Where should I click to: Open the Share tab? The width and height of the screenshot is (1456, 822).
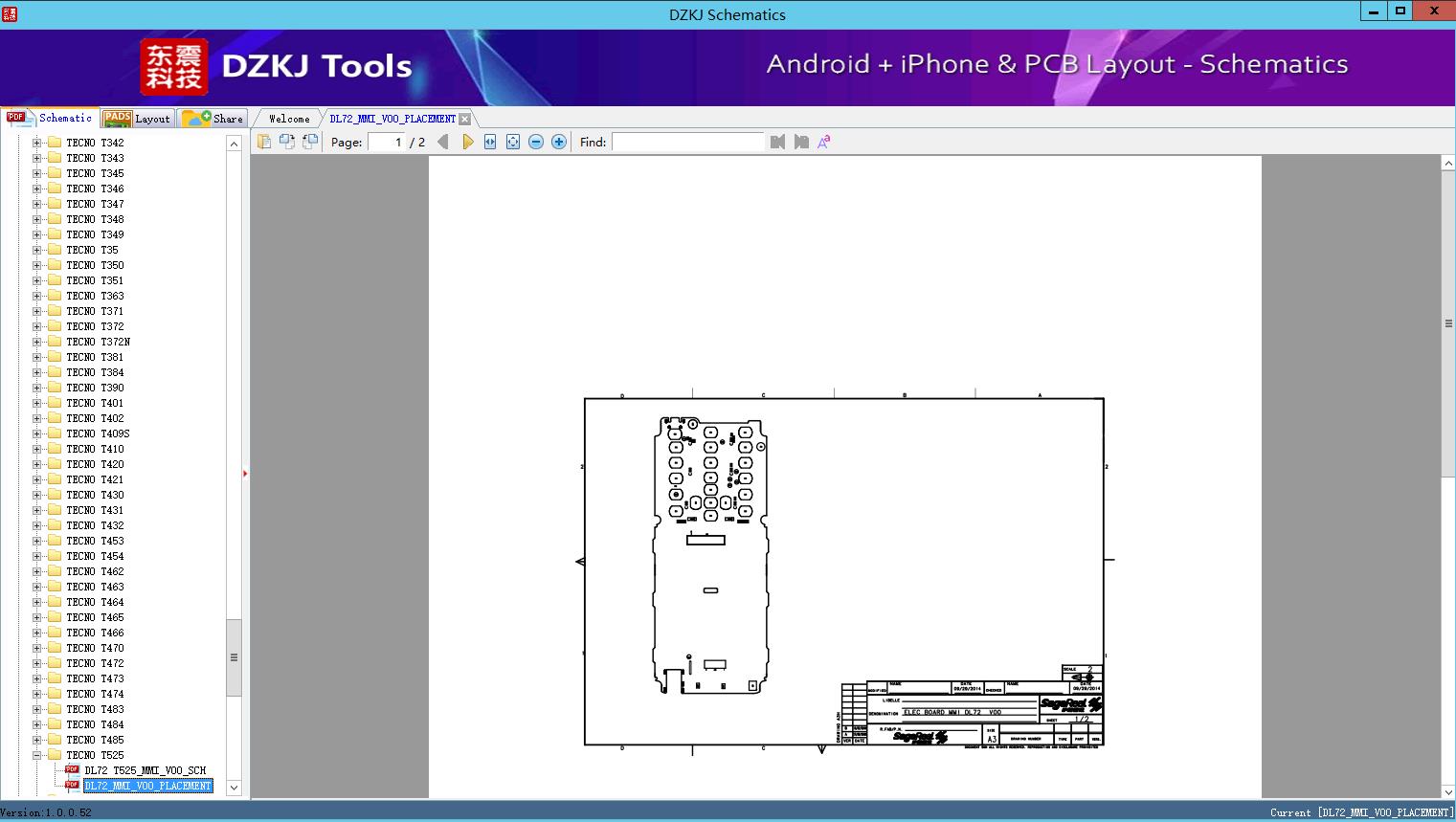tap(213, 119)
